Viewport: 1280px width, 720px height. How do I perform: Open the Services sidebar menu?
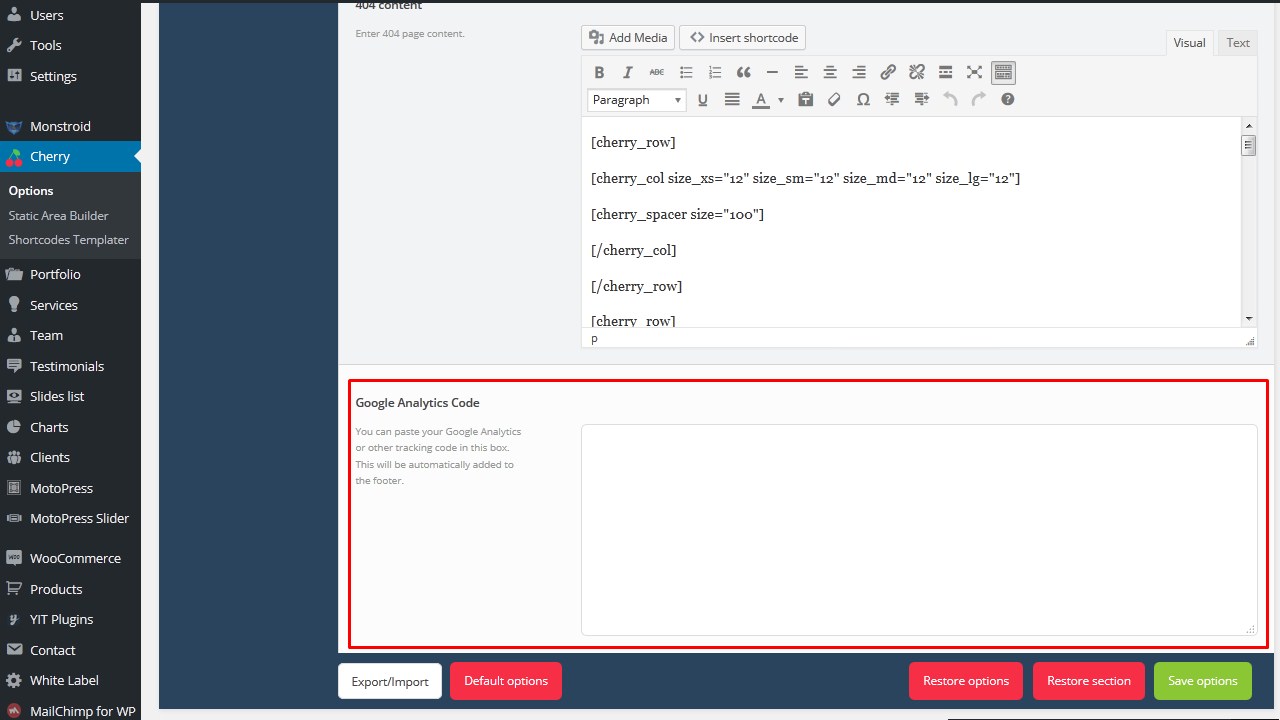pyautogui.click(x=70, y=305)
